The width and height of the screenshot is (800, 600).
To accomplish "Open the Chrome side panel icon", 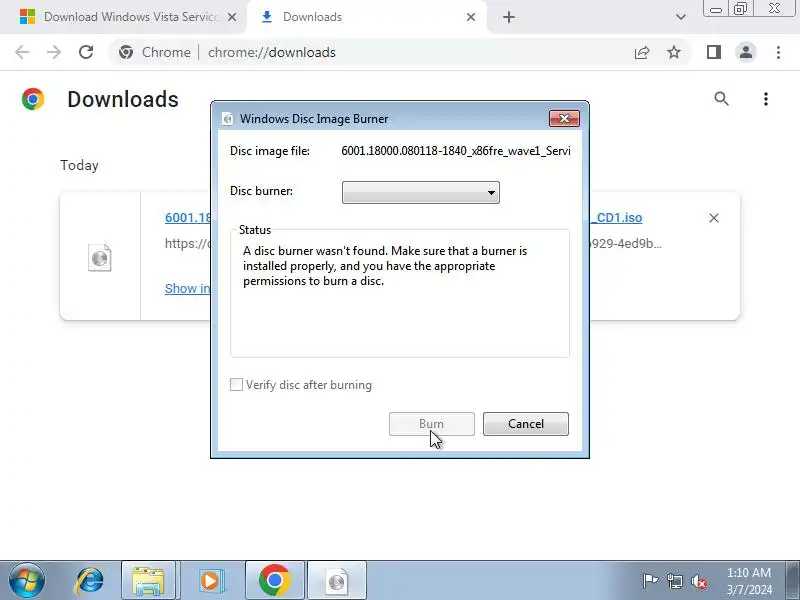I will [x=714, y=52].
